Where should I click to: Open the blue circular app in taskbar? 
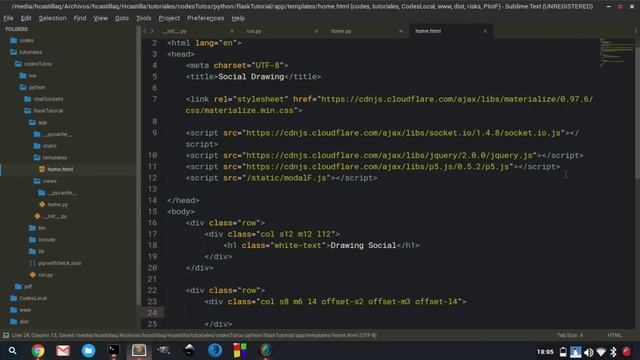(215, 351)
